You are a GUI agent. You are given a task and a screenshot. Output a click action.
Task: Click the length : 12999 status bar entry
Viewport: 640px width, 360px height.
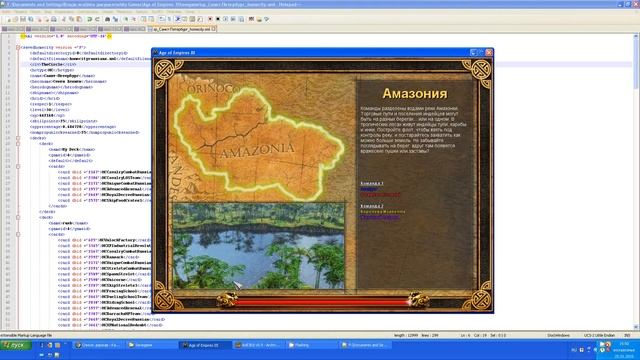click(x=406, y=335)
